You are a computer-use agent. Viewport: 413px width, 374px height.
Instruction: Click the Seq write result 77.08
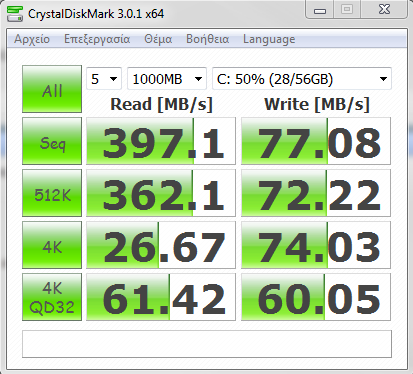coord(316,141)
